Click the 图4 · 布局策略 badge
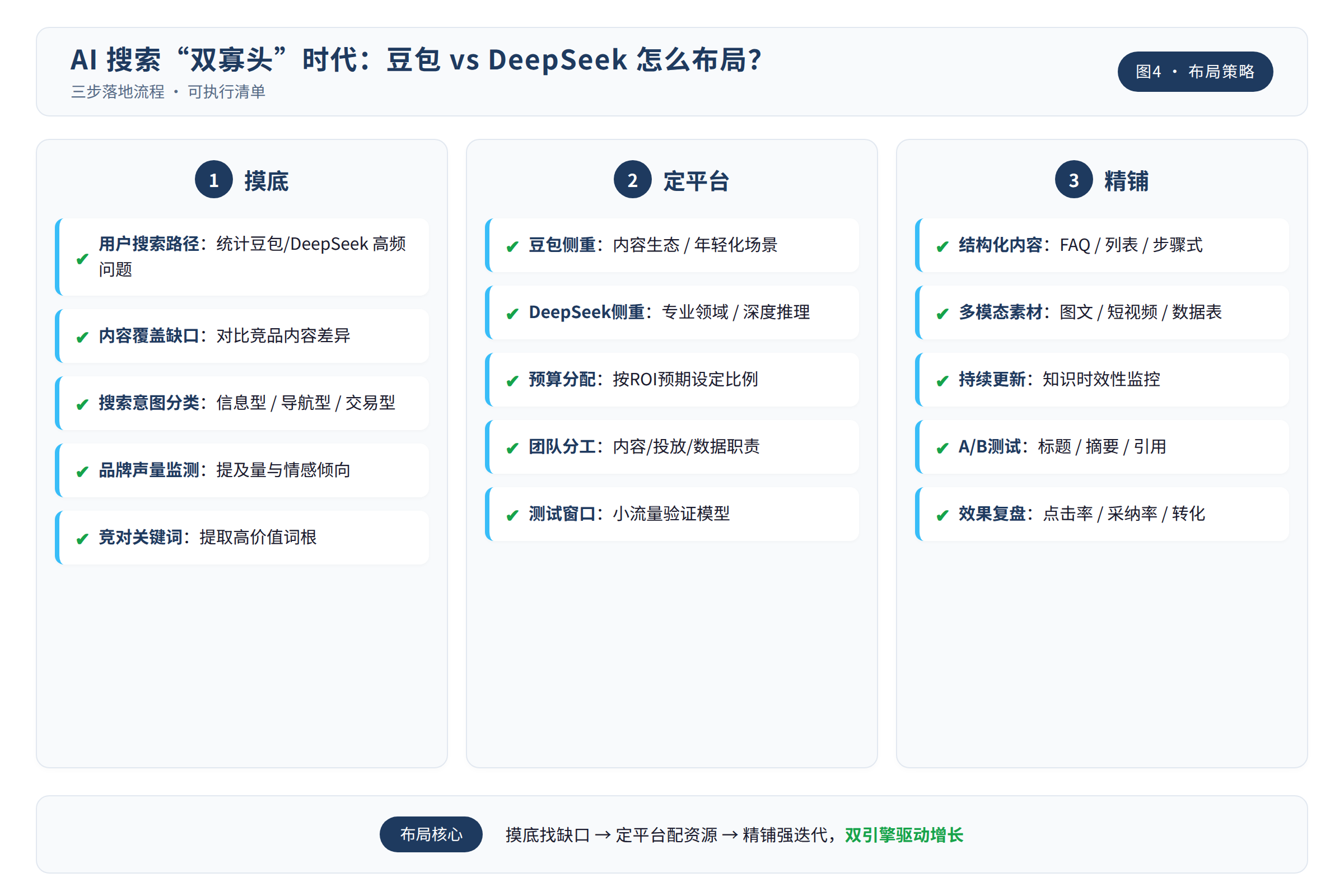Screen dimensions: 1344x896 [x=1195, y=72]
